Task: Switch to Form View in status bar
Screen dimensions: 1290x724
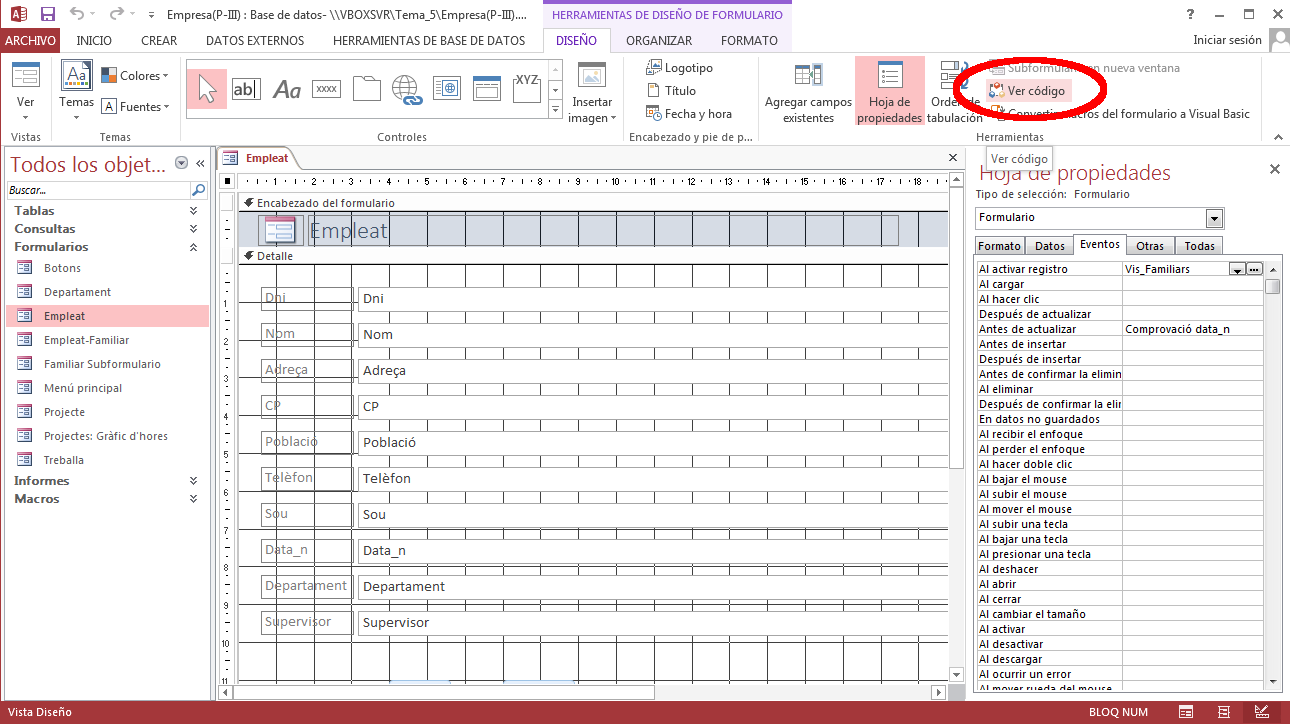Action: click(x=1185, y=712)
